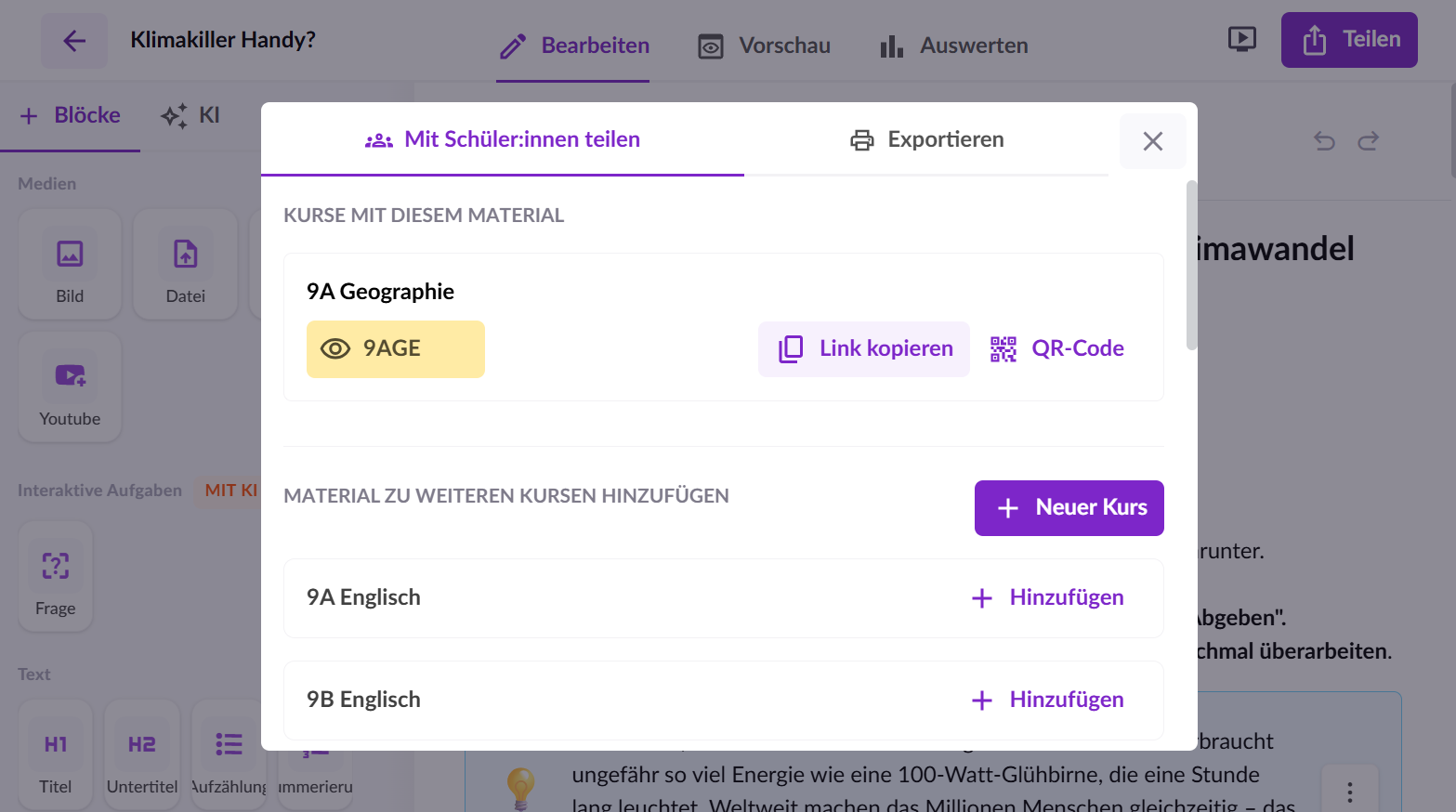
Task: Toggle visibility of course code 9AGE
Action: coord(335,349)
